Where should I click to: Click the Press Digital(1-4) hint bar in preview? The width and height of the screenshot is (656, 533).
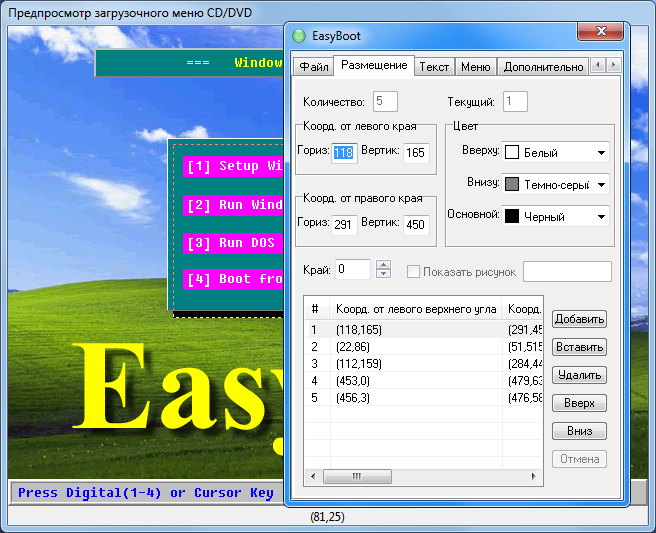146,493
